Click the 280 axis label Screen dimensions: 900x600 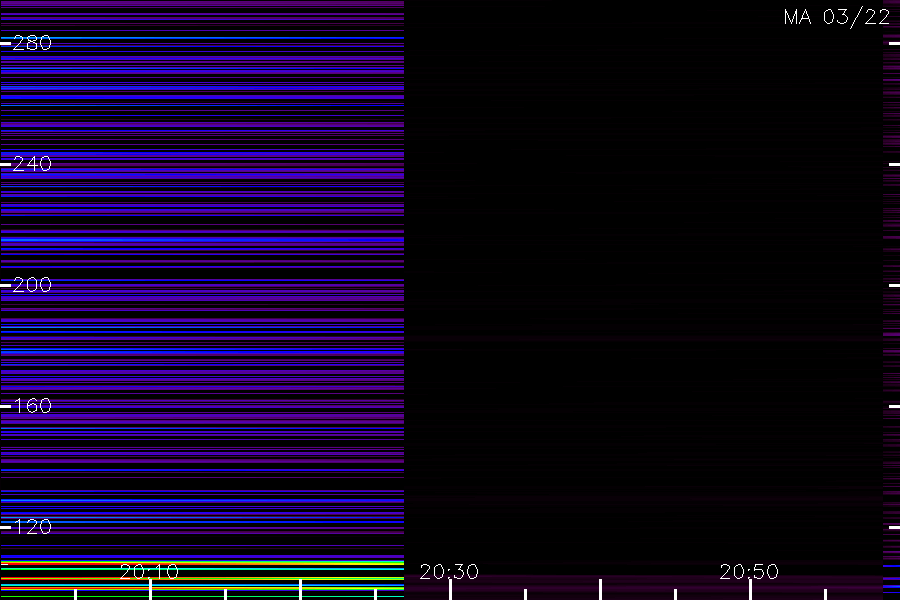(32, 43)
